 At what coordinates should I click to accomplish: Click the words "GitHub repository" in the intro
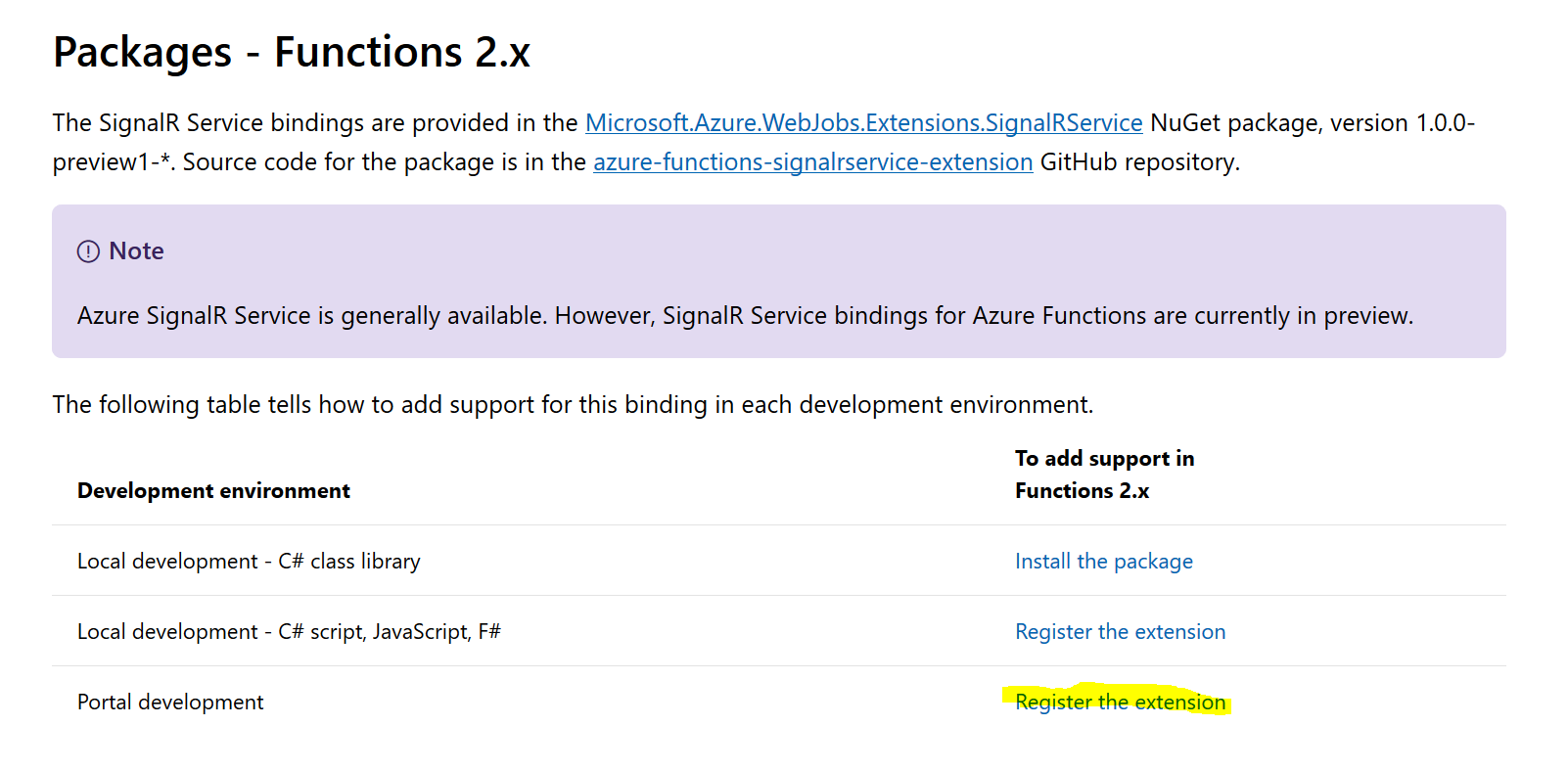1137,162
